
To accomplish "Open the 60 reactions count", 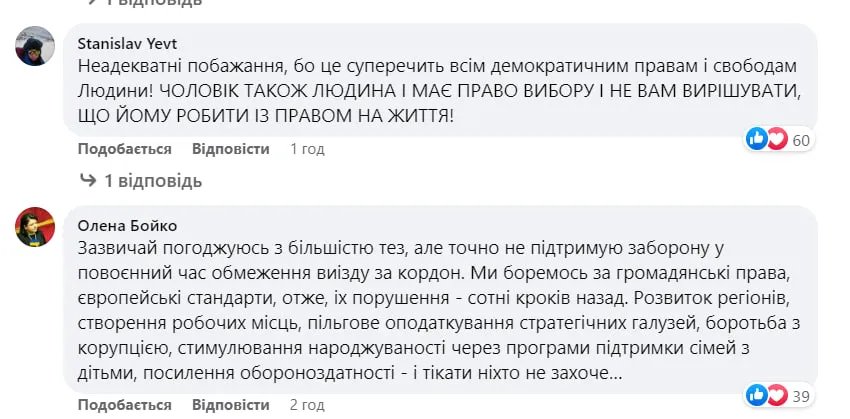I will [x=801, y=140].
